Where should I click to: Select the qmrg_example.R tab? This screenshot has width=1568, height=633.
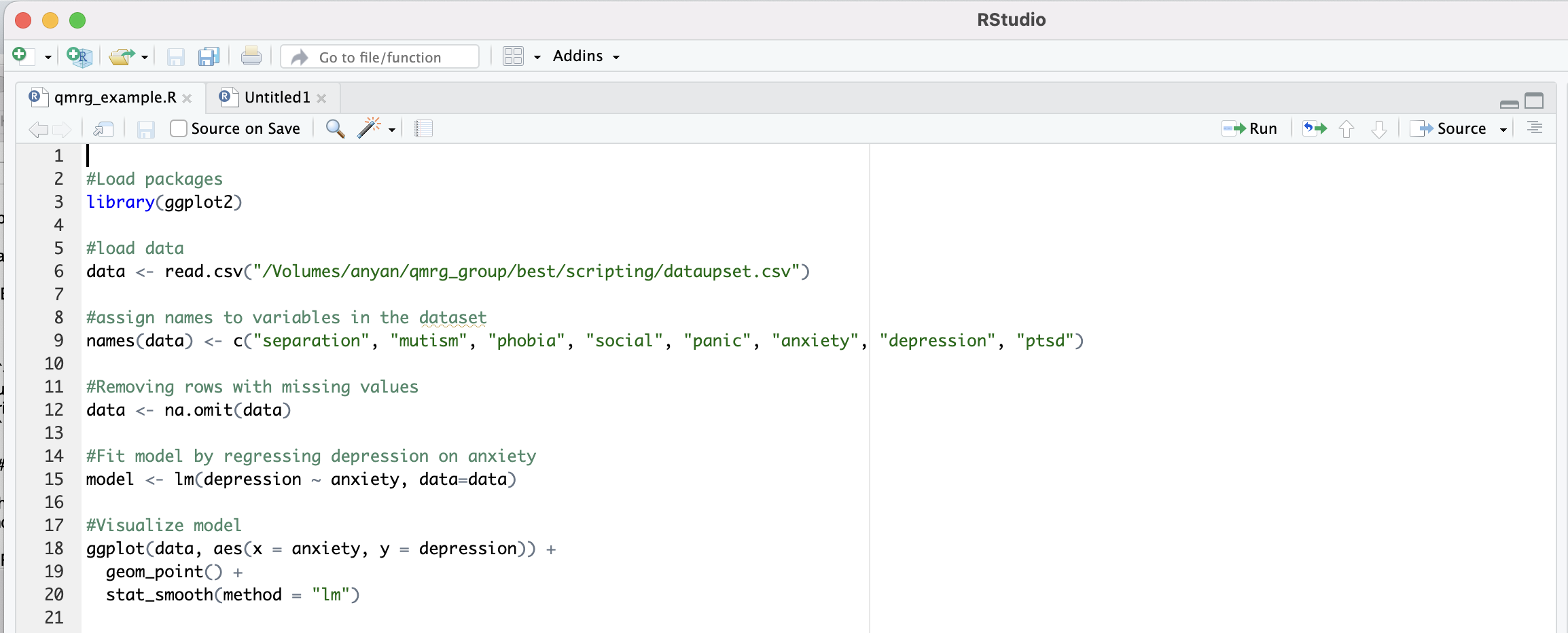(115, 98)
